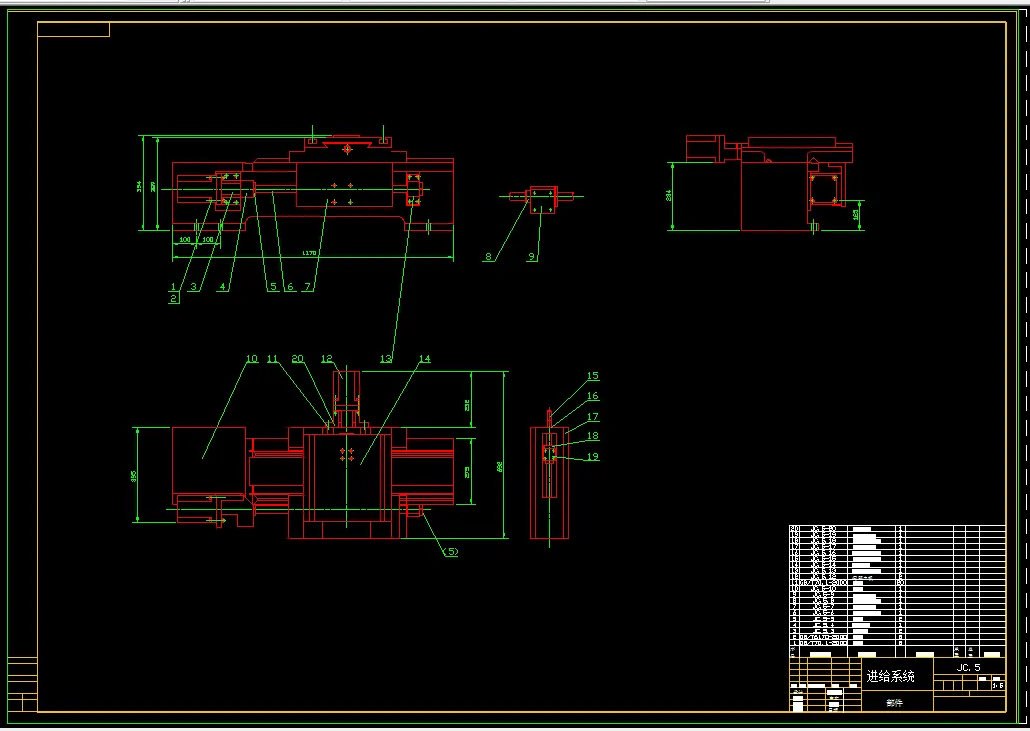
Task: Click part callout number 3
Action: [194, 287]
